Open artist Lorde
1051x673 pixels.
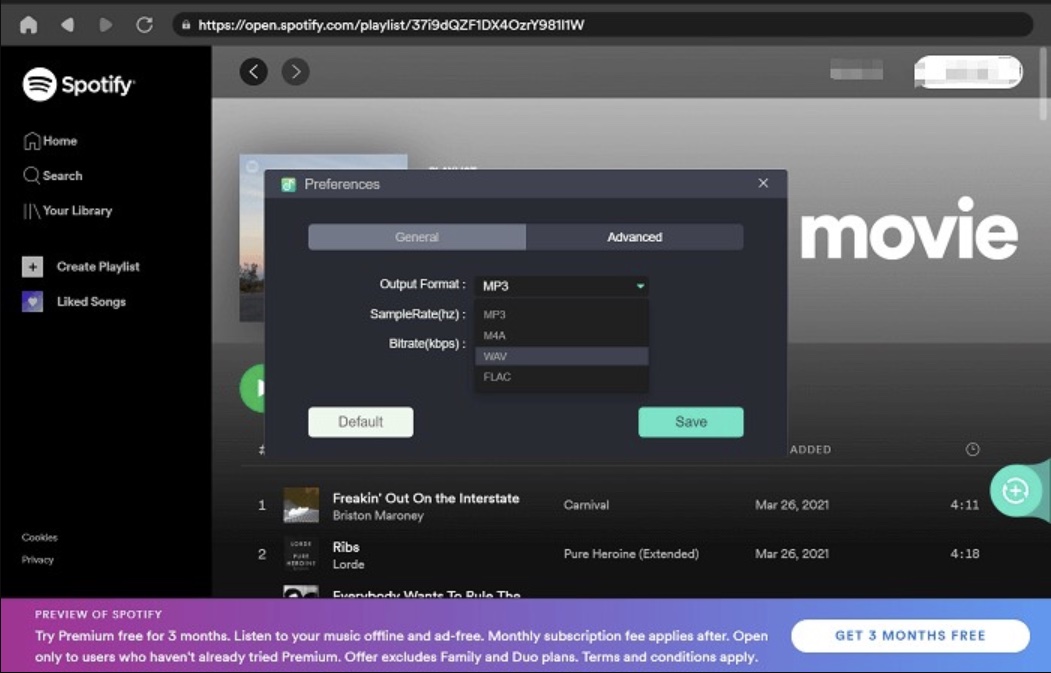tap(349, 564)
